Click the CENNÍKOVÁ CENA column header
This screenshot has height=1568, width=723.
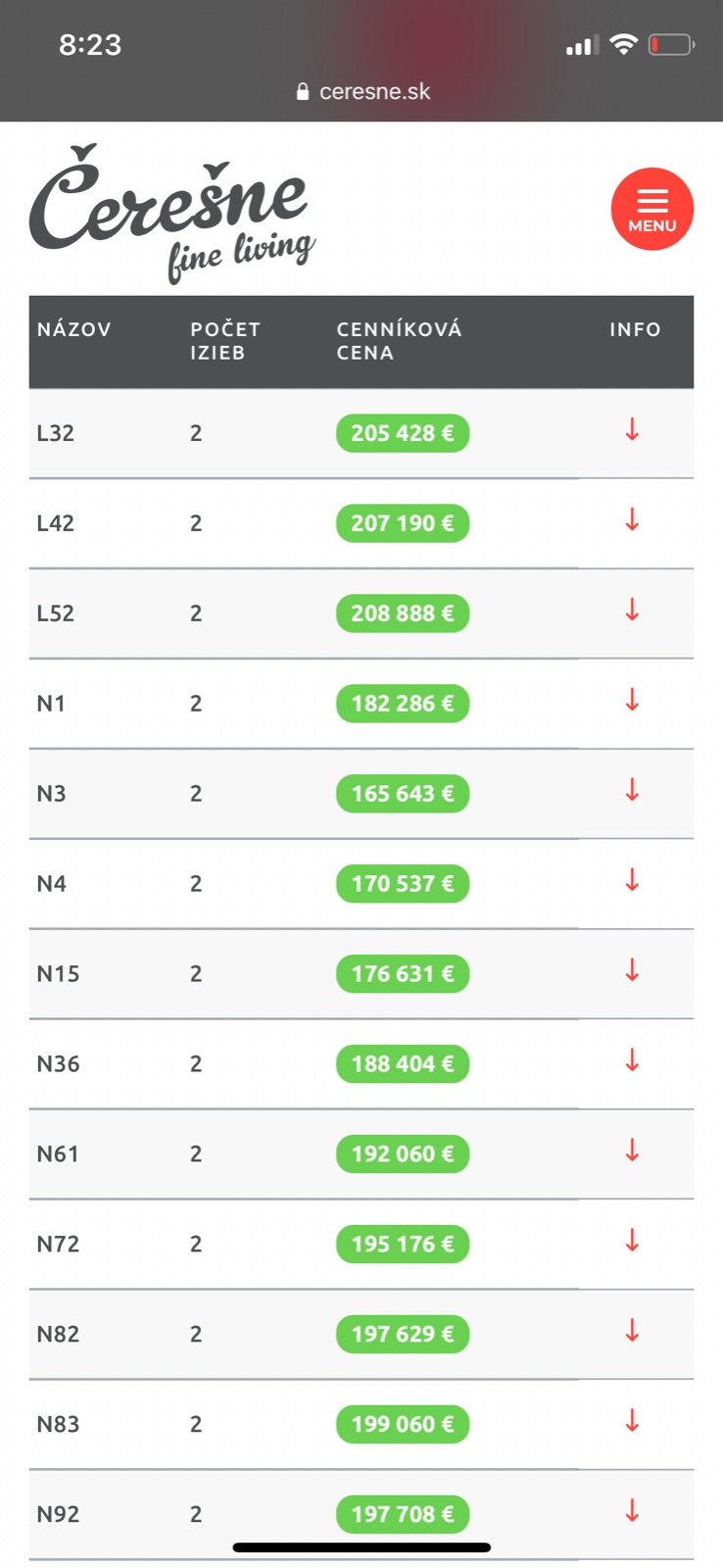(x=399, y=341)
